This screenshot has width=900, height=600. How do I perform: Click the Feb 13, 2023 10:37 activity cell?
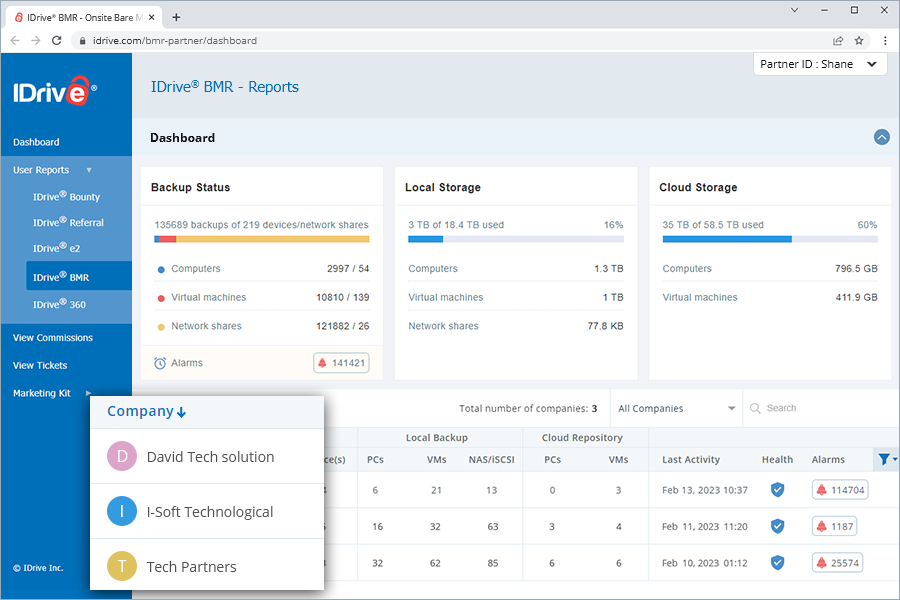(x=705, y=490)
